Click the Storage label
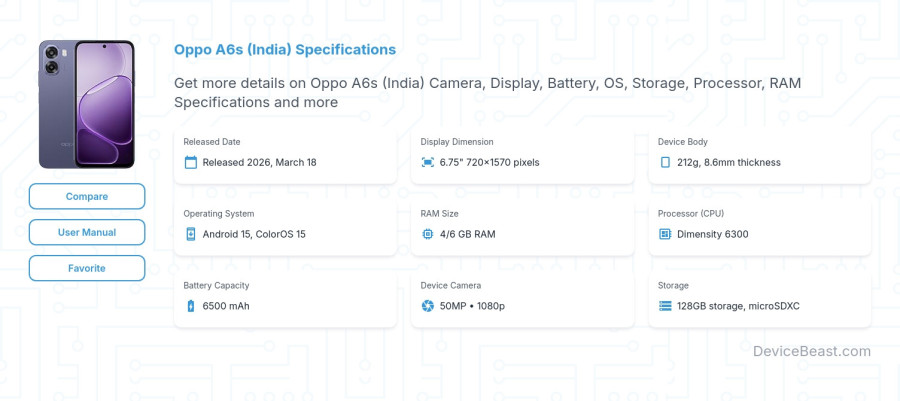Screen dimensions: 900x401 [673, 285]
